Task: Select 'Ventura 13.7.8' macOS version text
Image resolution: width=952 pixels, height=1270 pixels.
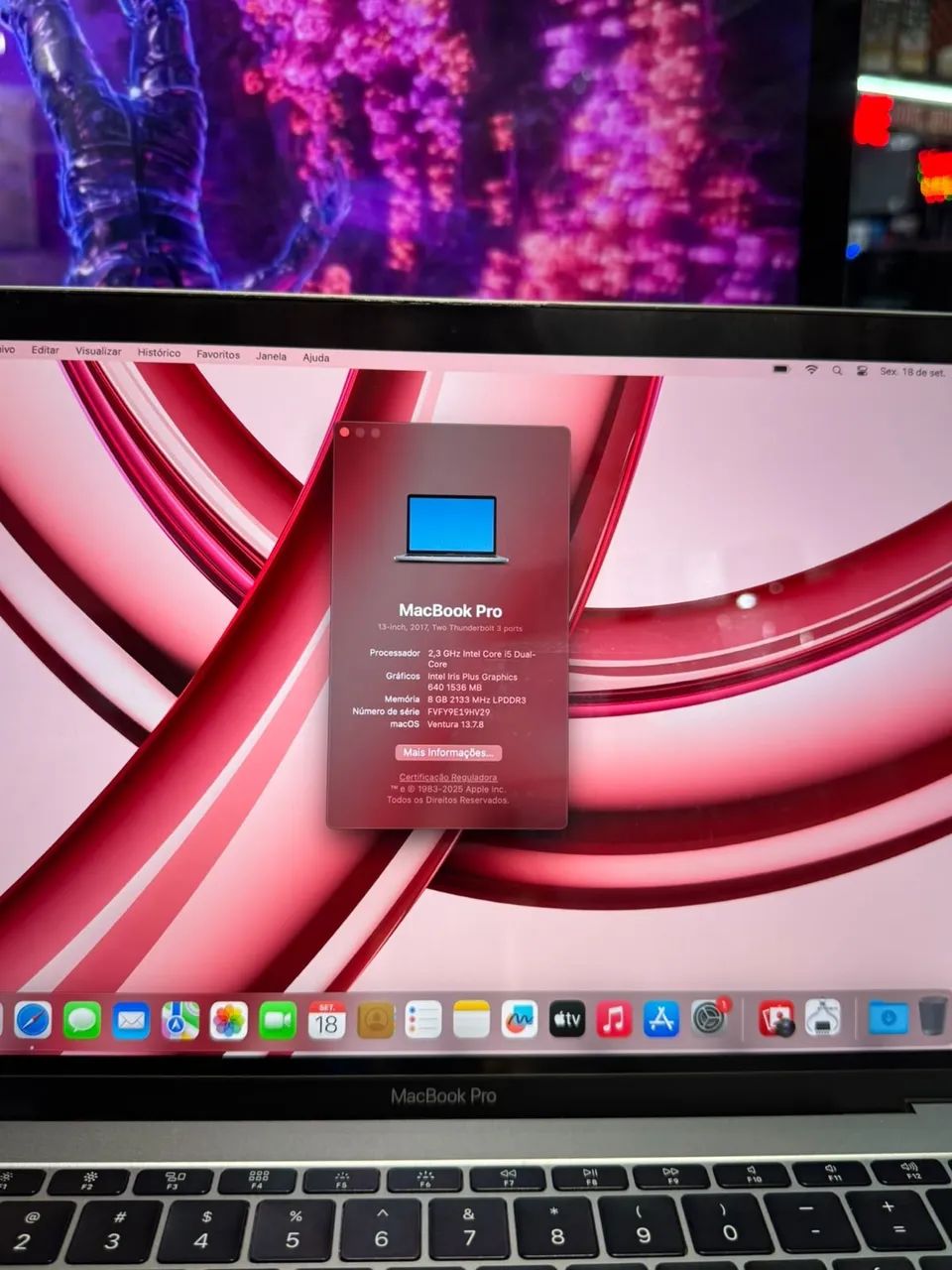Action: pyautogui.click(x=455, y=724)
